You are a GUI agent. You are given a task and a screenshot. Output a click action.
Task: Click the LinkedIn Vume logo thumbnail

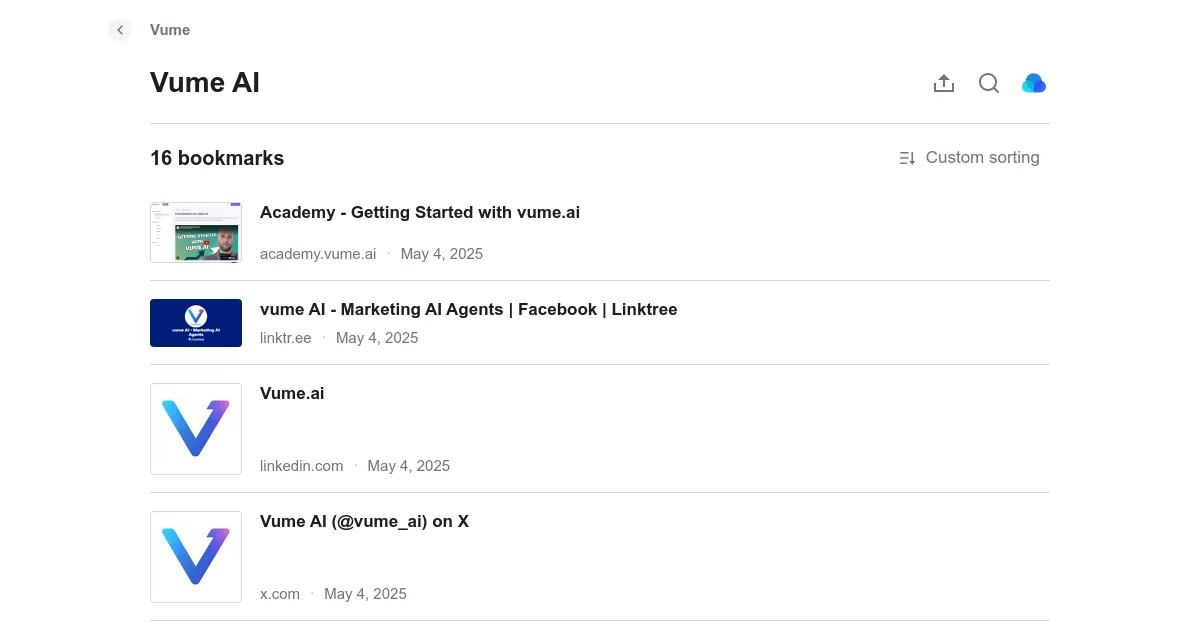click(x=196, y=429)
